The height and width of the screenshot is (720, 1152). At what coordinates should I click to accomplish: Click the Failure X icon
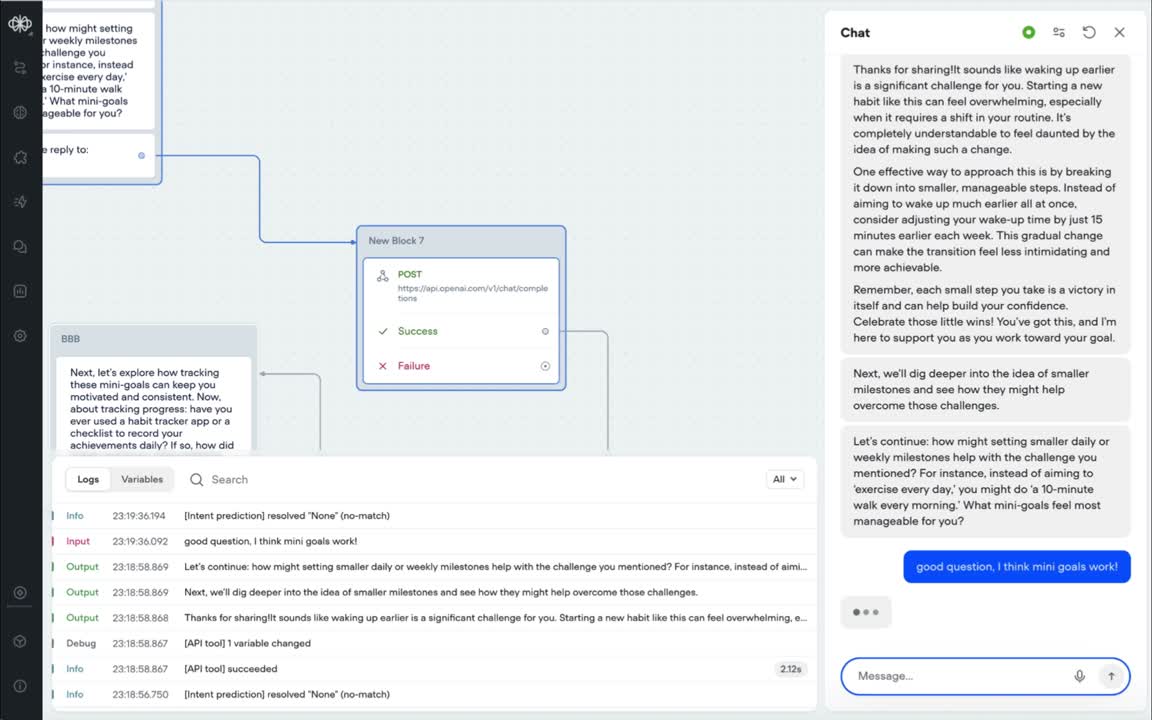click(x=383, y=366)
